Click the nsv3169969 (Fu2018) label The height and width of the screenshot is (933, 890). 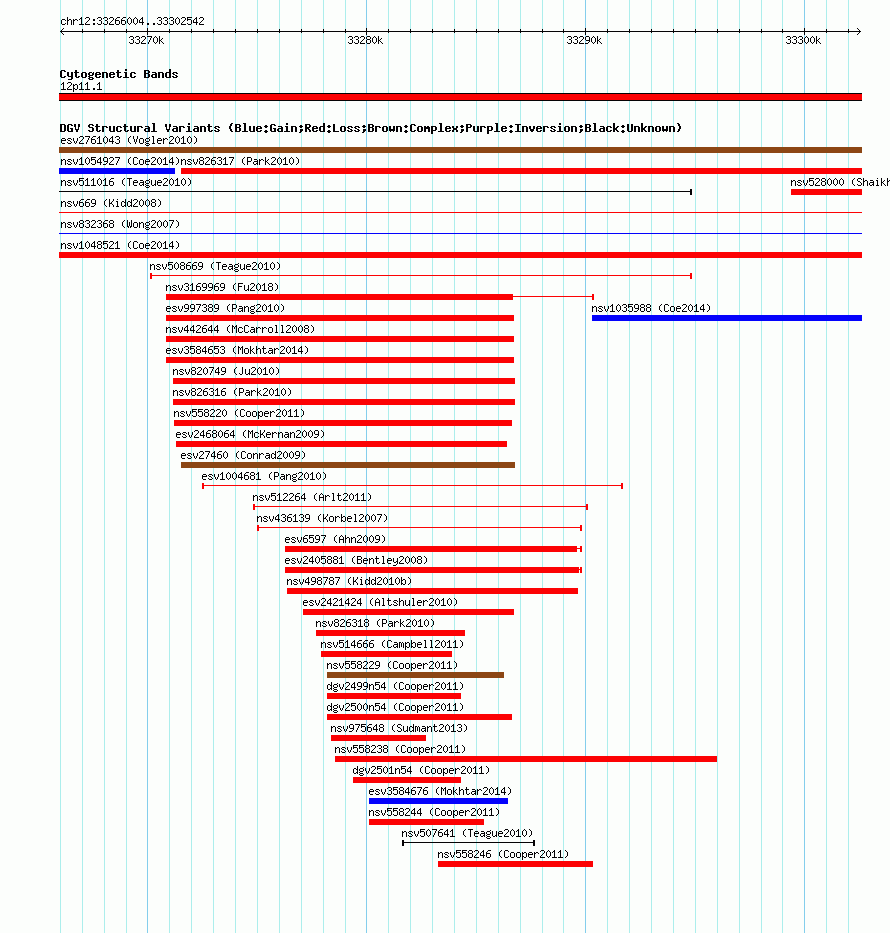click(222, 287)
